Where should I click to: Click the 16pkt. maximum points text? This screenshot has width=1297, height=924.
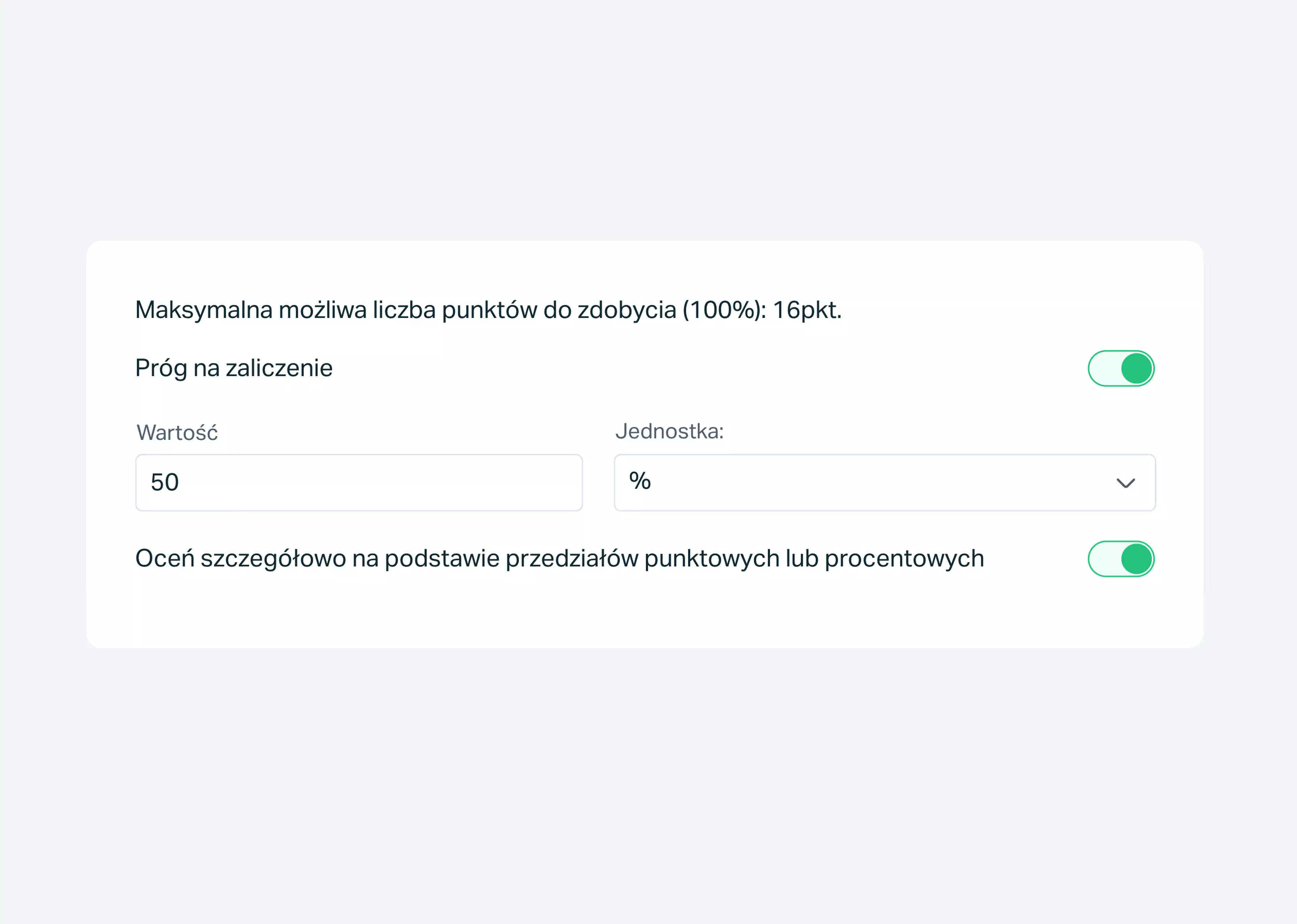click(807, 310)
